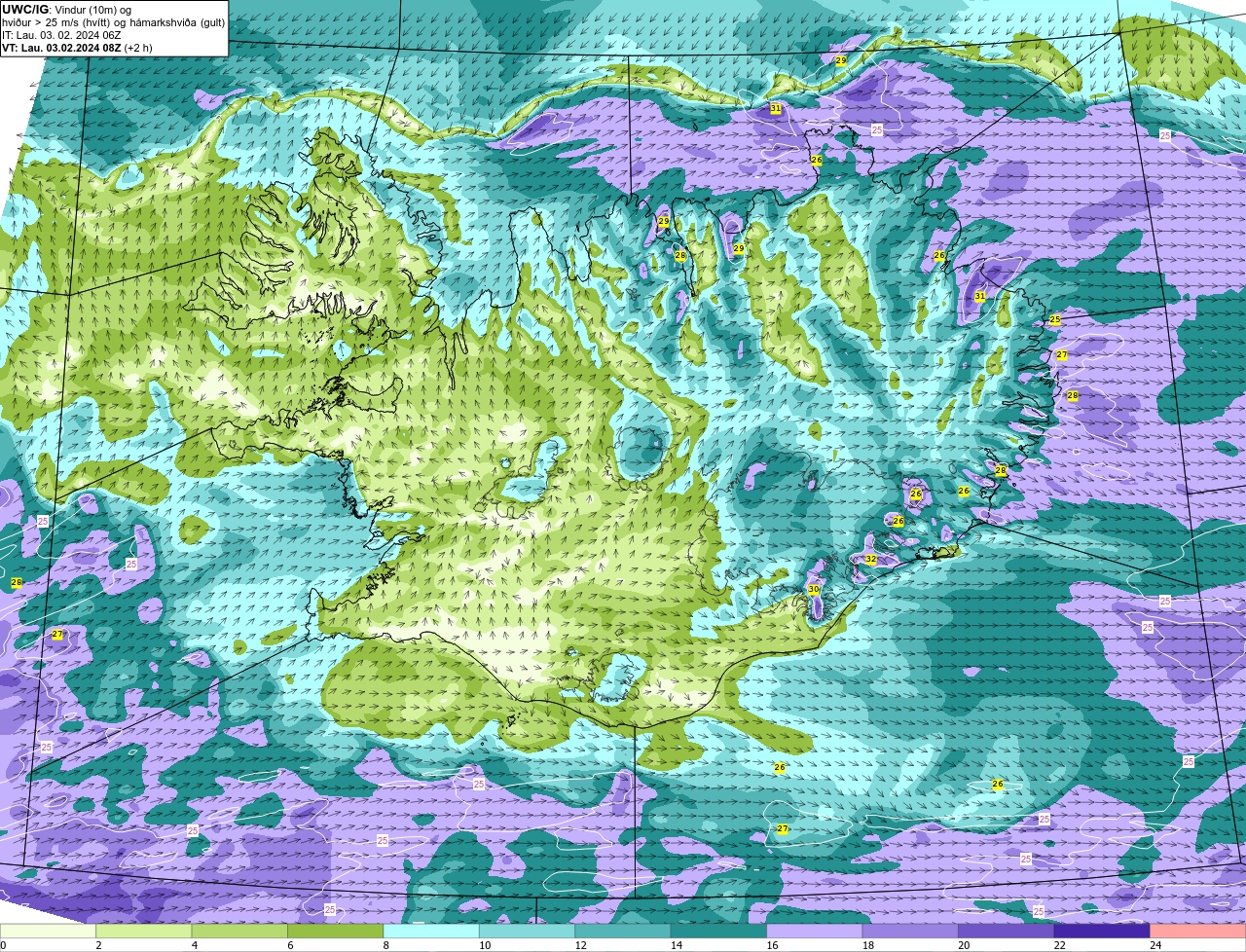This screenshot has height=952, width=1246.
Task: Click the legend scale label "14"
Action: pyautogui.click(x=676, y=945)
